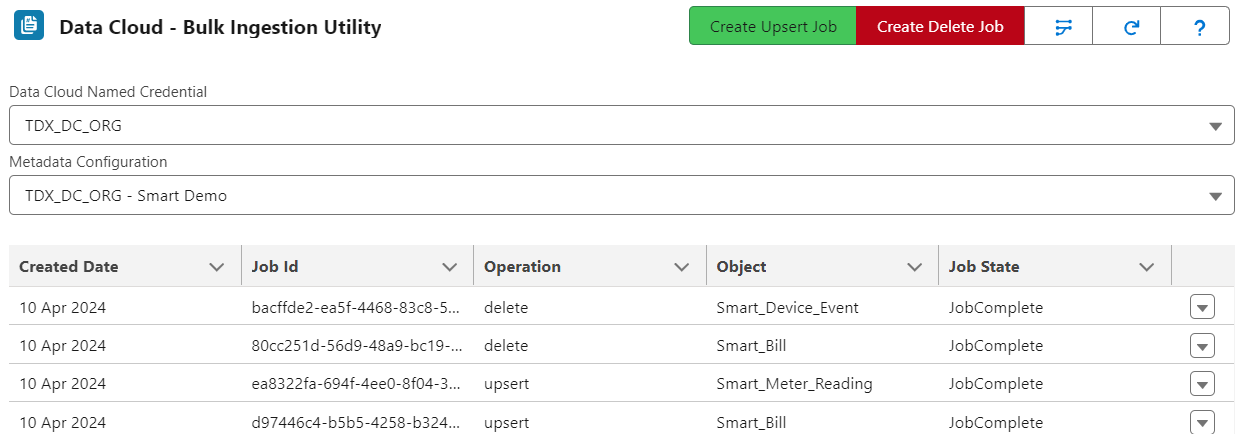1240x434 pixels.
Task: Open the Job Id column menu chevron
Action: 449,267
